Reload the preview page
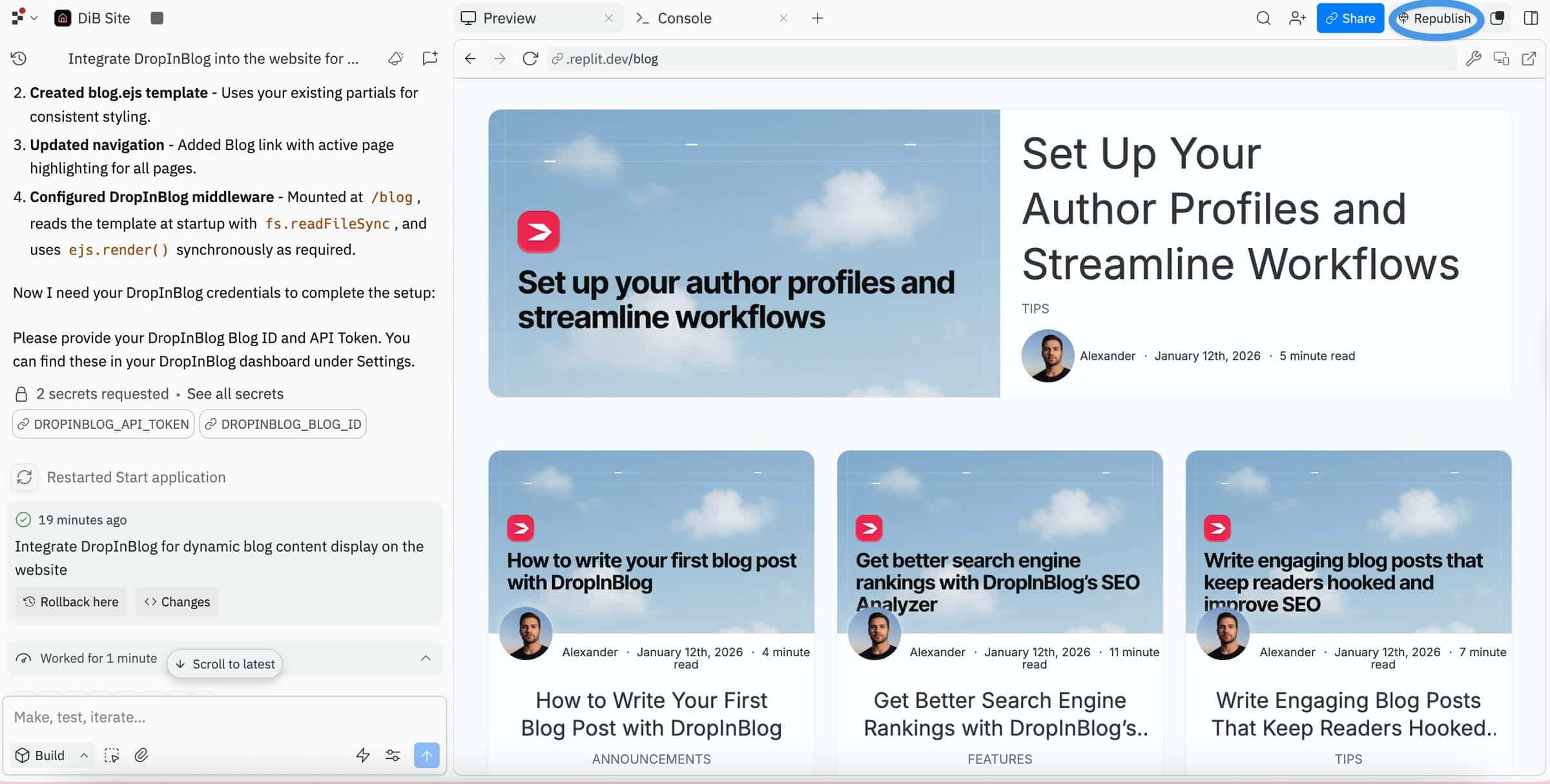This screenshot has width=1550, height=784. [x=530, y=59]
